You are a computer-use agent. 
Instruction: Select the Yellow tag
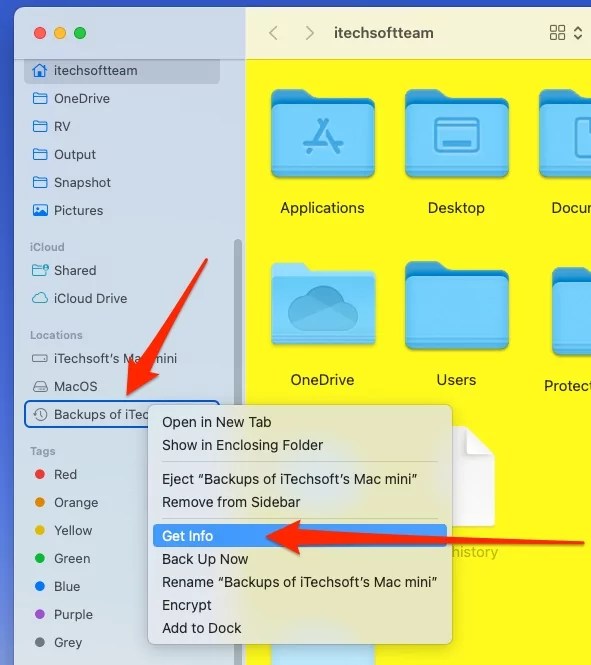63,530
